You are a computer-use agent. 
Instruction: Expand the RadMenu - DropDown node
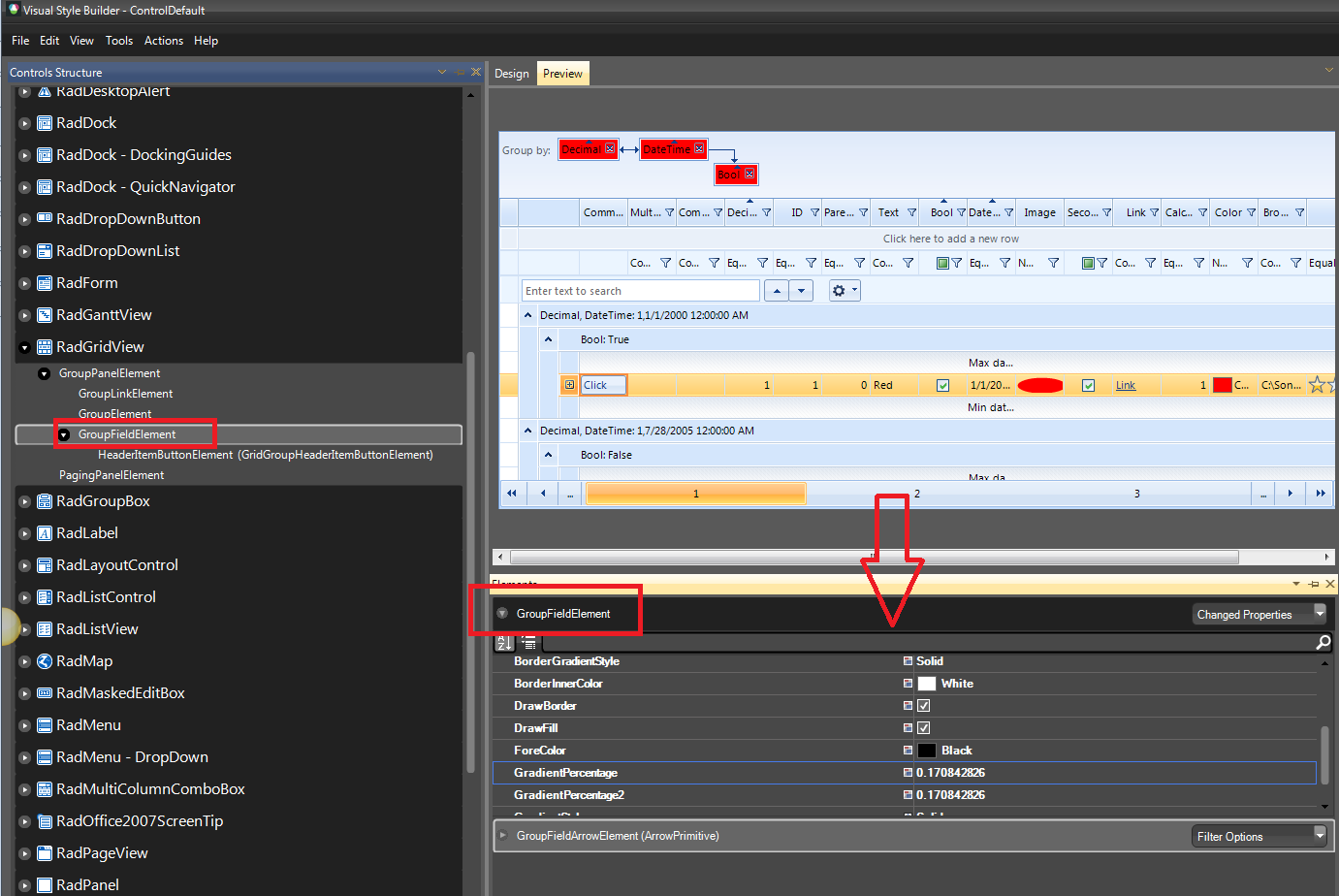point(25,757)
